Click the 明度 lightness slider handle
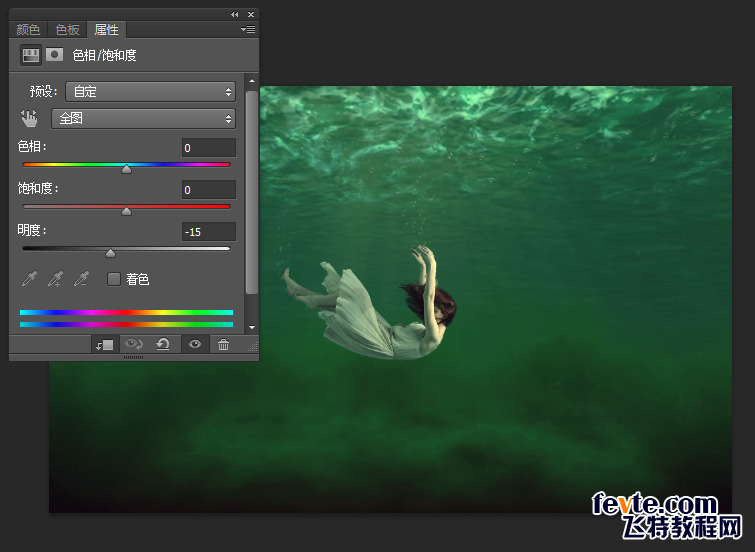Image resolution: width=755 pixels, height=552 pixels. (x=110, y=253)
